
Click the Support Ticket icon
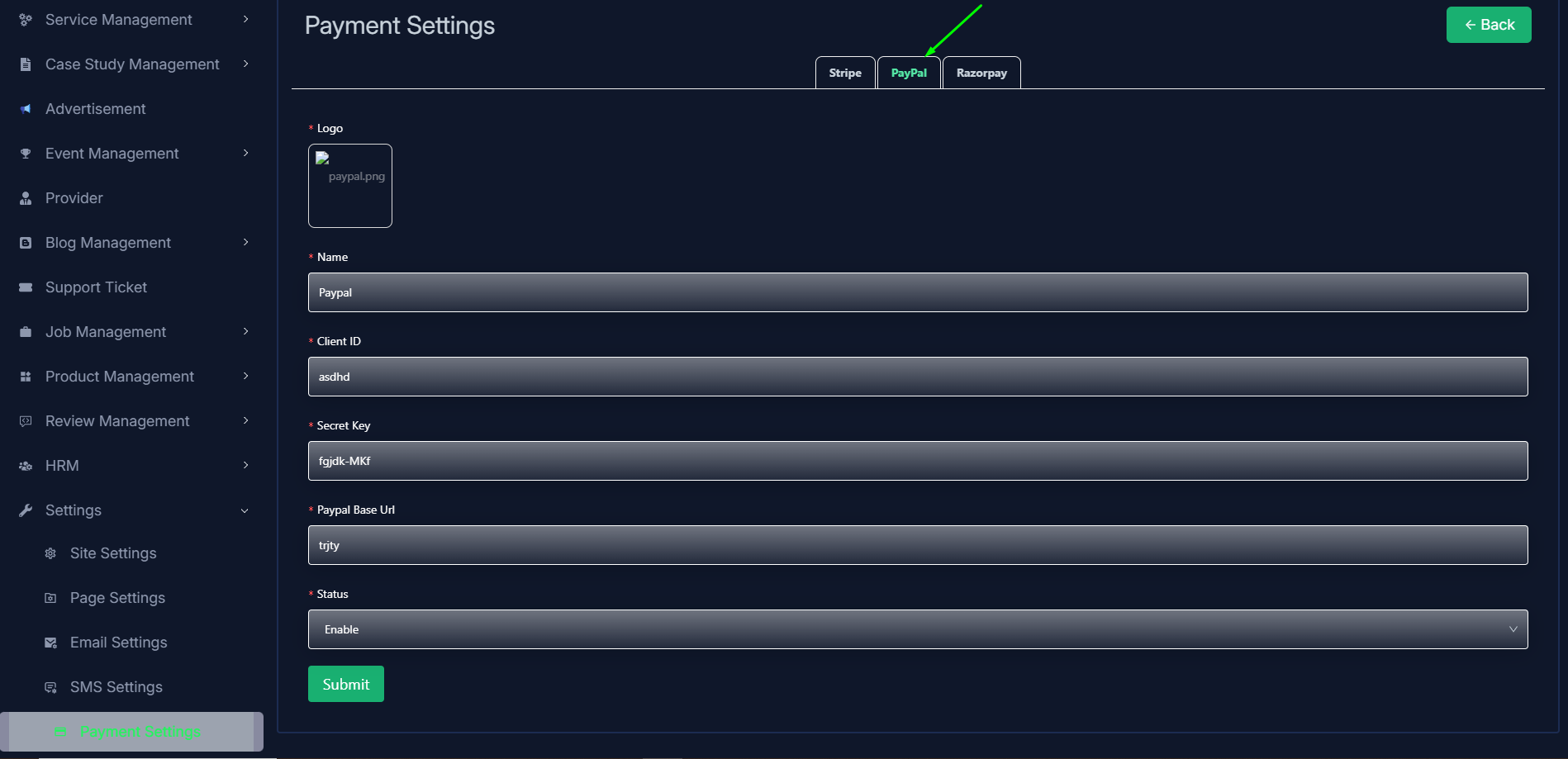pyautogui.click(x=26, y=287)
